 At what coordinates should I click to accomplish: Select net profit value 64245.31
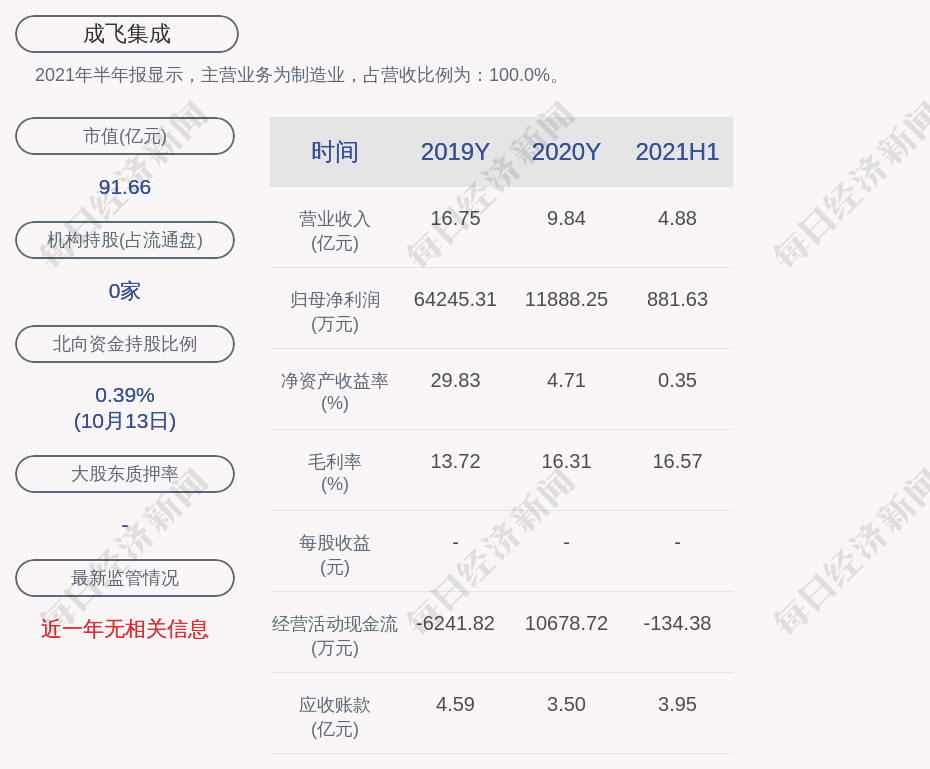455,299
